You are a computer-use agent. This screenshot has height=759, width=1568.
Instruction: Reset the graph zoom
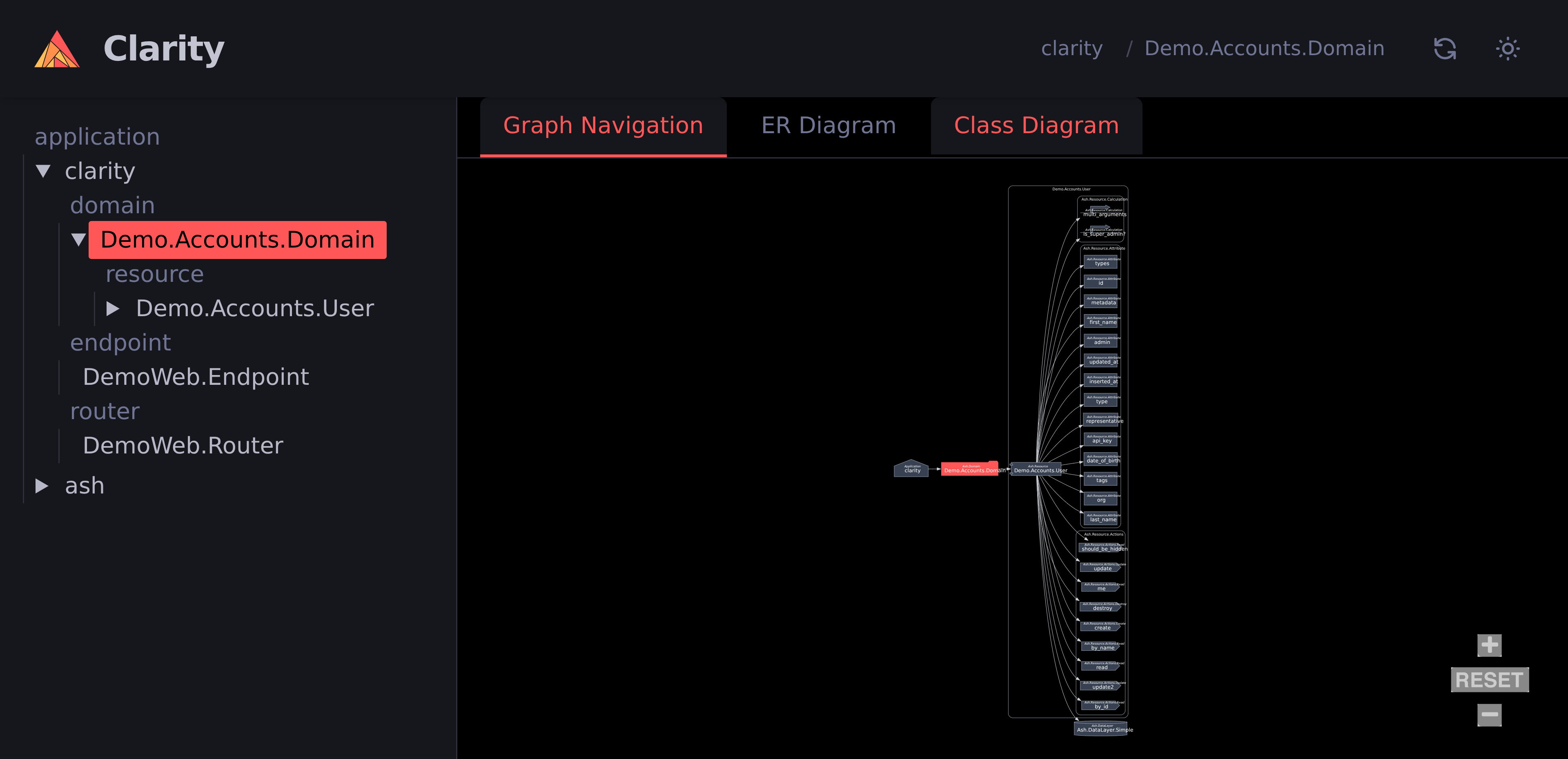1489,680
